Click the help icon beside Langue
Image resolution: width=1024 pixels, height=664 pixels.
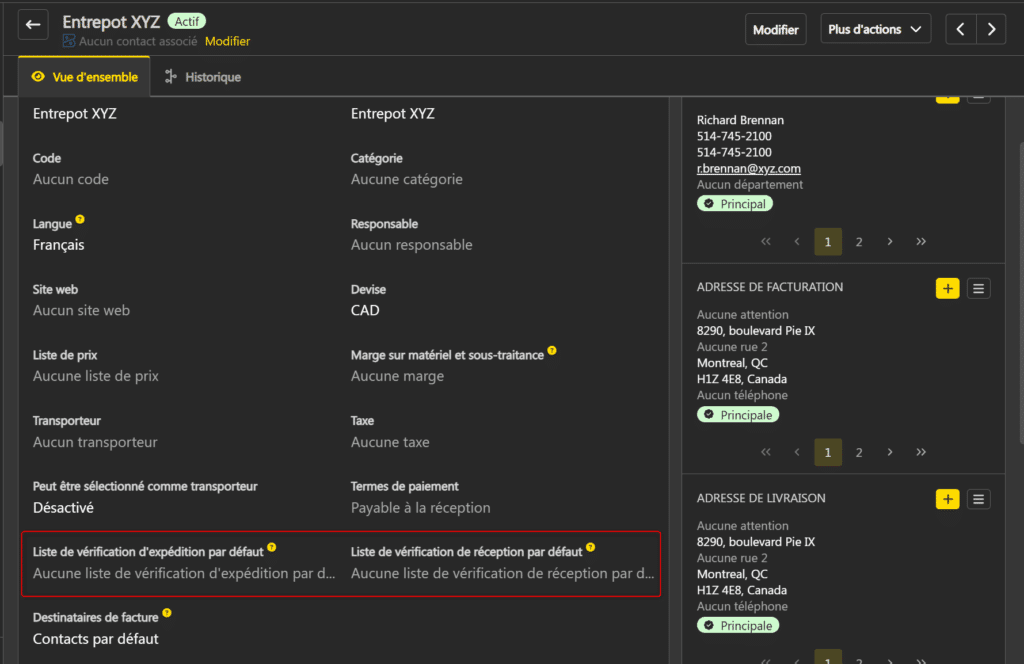coord(80,220)
